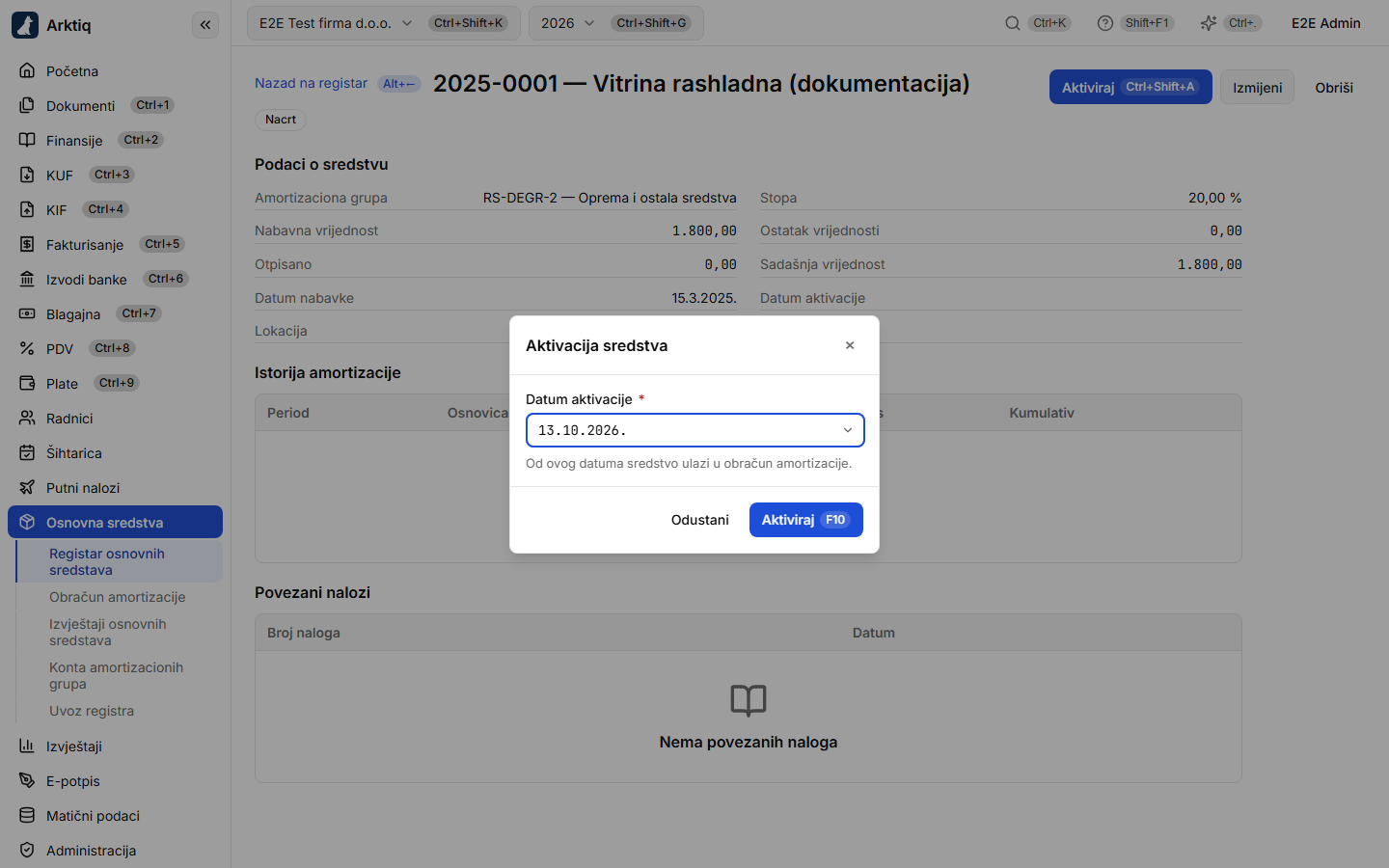Click the Kumulativ column header
Image resolution: width=1389 pixels, height=868 pixels.
tap(1042, 413)
